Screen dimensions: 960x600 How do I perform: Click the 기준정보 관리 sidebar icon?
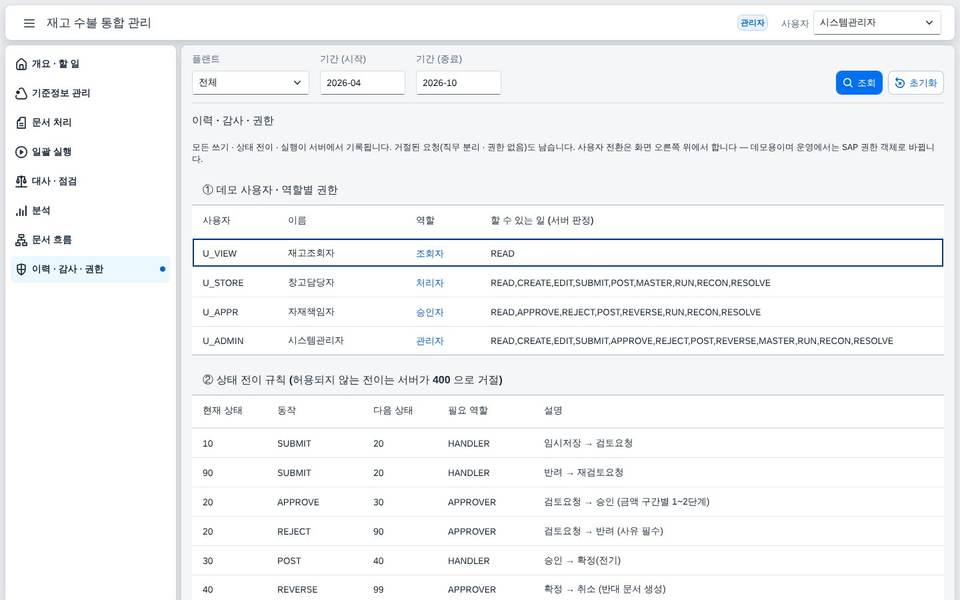21,93
